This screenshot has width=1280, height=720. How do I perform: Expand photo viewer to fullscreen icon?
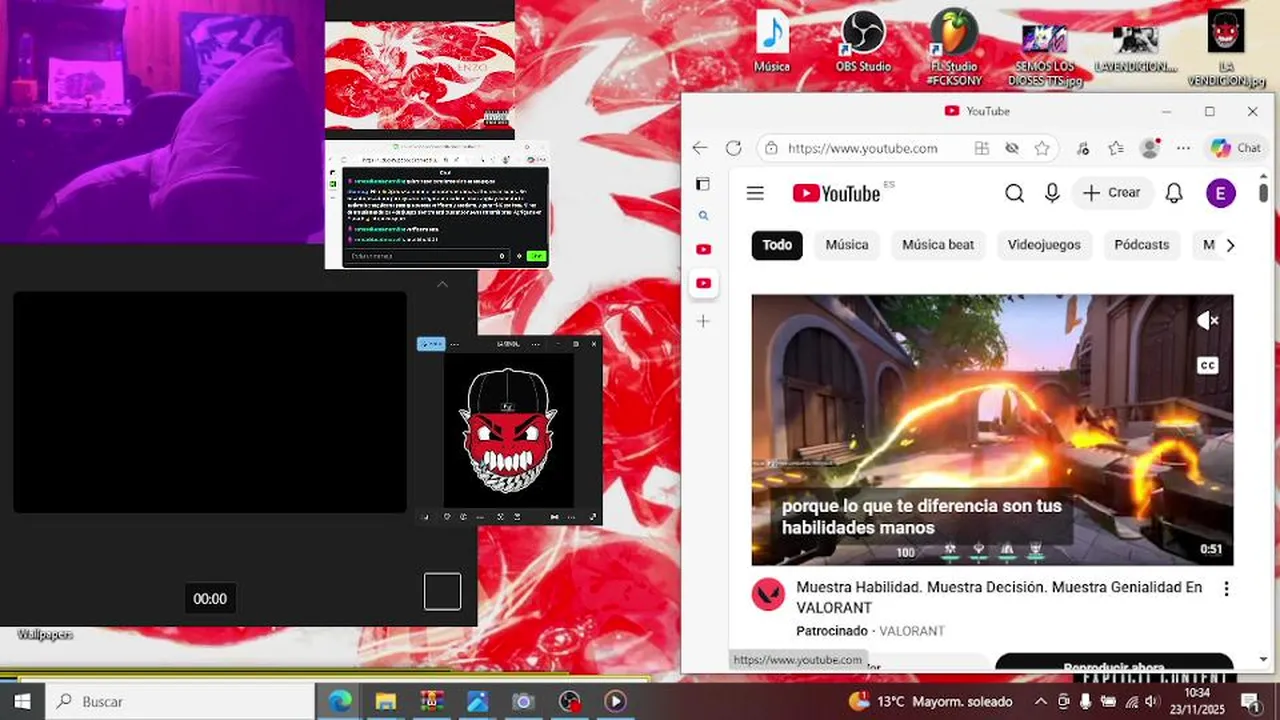point(593,517)
